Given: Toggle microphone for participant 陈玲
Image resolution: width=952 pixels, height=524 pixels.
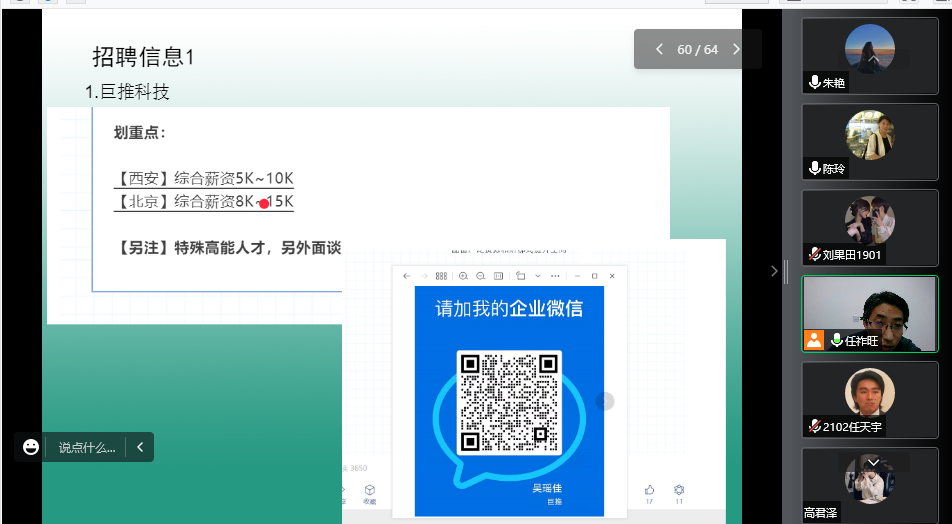Looking at the screenshot, I should (x=815, y=169).
